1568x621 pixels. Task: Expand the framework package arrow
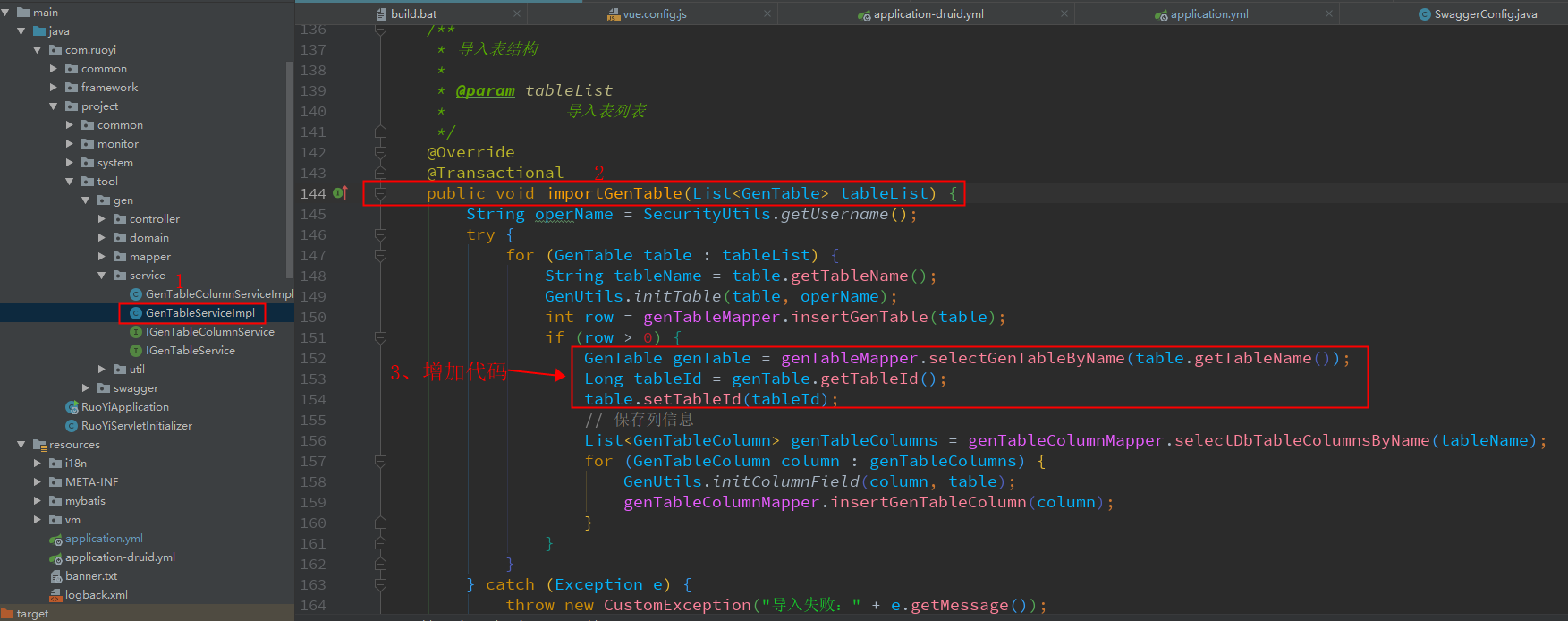(x=54, y=88)
